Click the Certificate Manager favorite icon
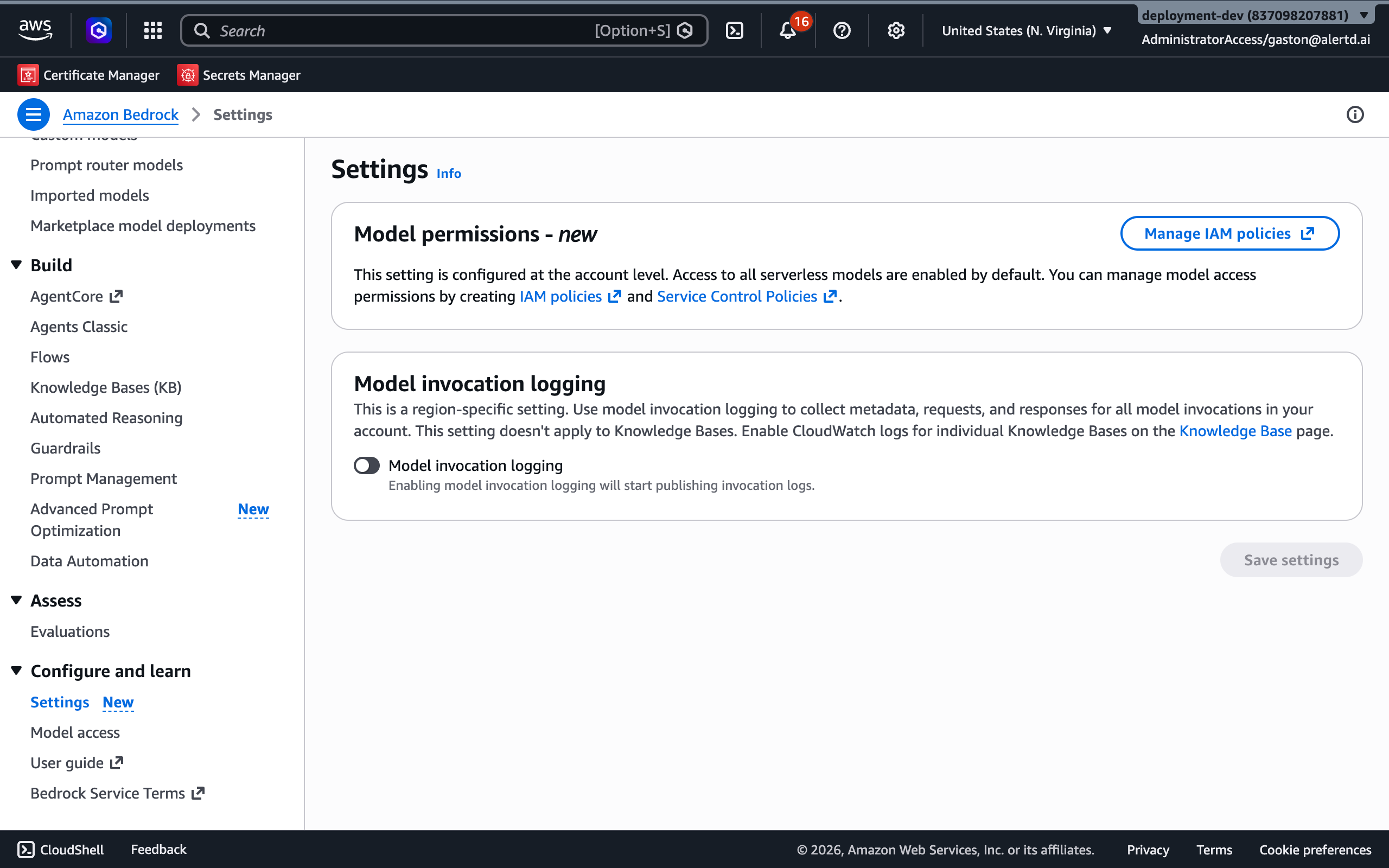This screenshot has height=868, width=1389. coord(28,75)
